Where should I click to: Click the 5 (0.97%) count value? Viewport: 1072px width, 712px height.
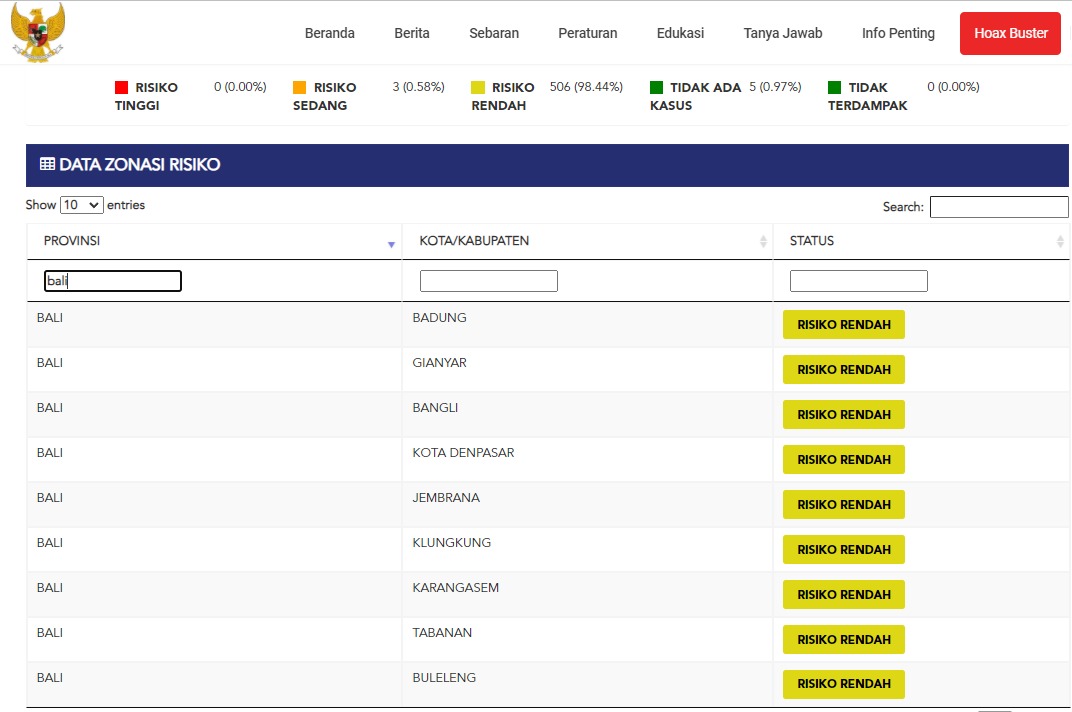click(x=775, y=87)
